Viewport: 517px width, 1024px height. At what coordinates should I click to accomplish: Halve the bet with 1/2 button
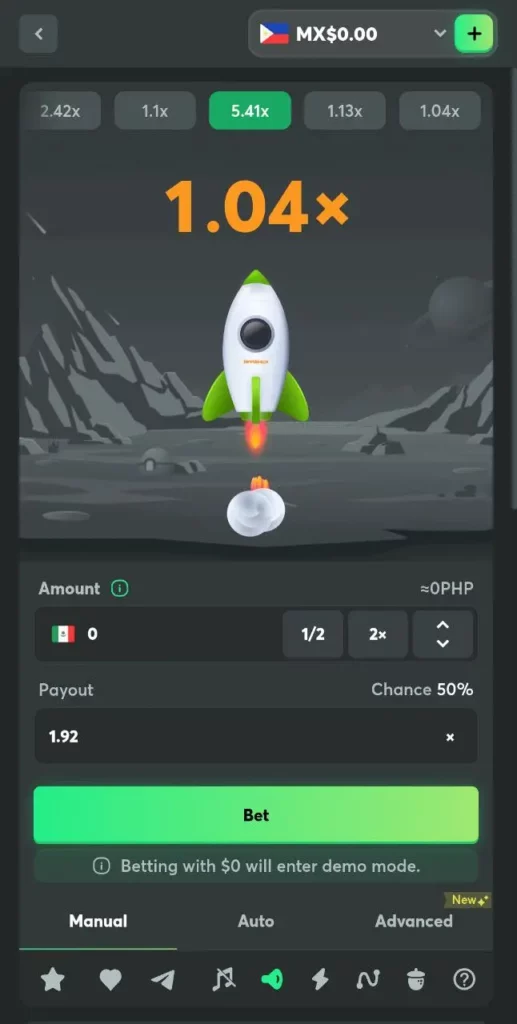pyautogui.click(x=313, y=634)
